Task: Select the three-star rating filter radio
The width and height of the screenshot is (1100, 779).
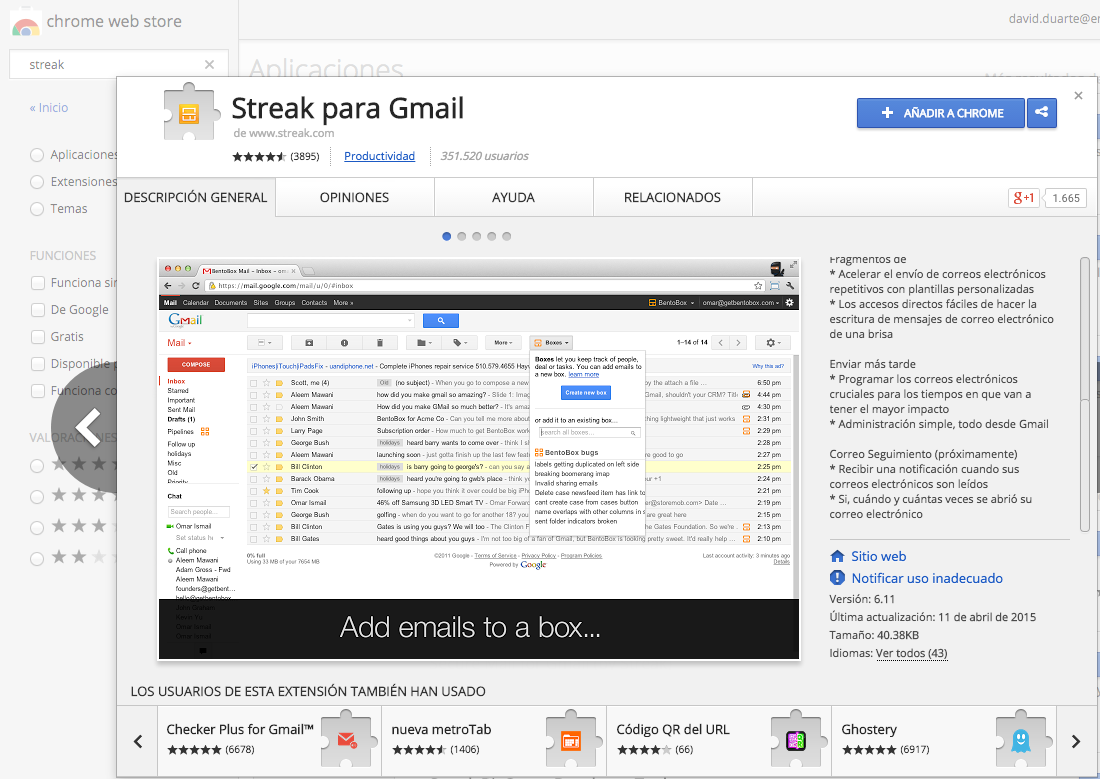Action: (37, 527)
